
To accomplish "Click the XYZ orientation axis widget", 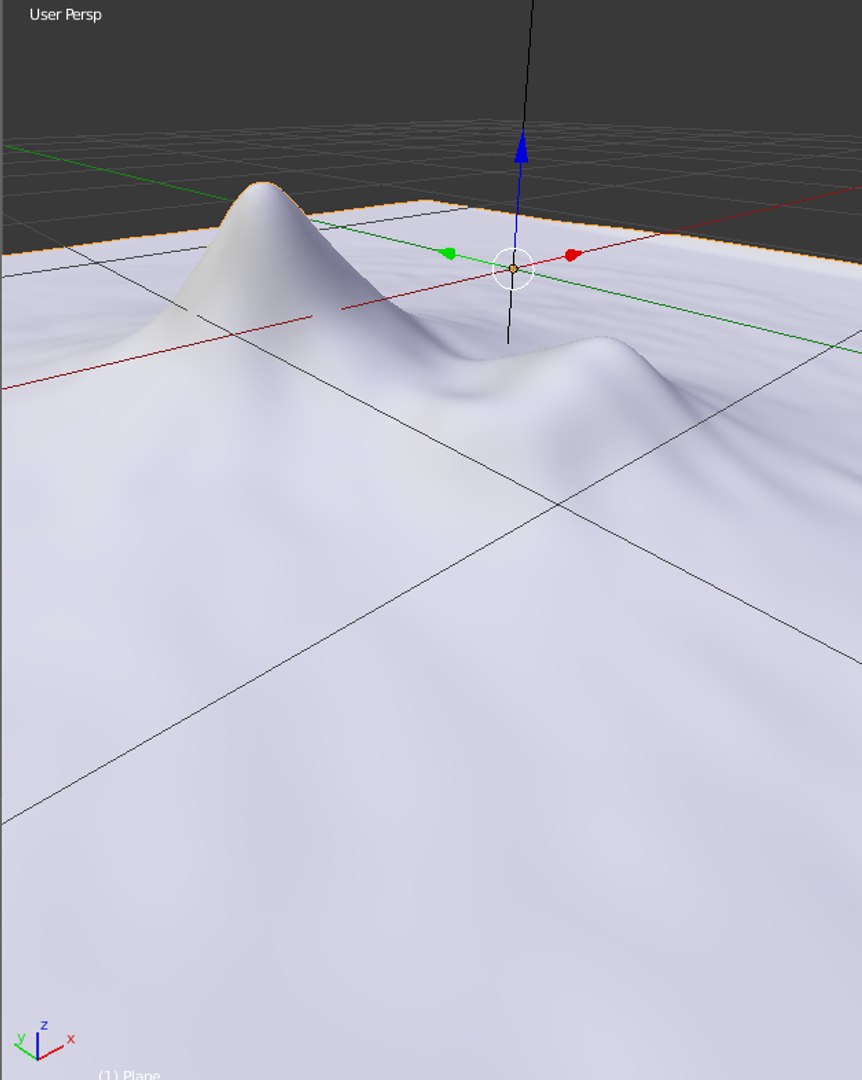I will [x=44, y=1041].
